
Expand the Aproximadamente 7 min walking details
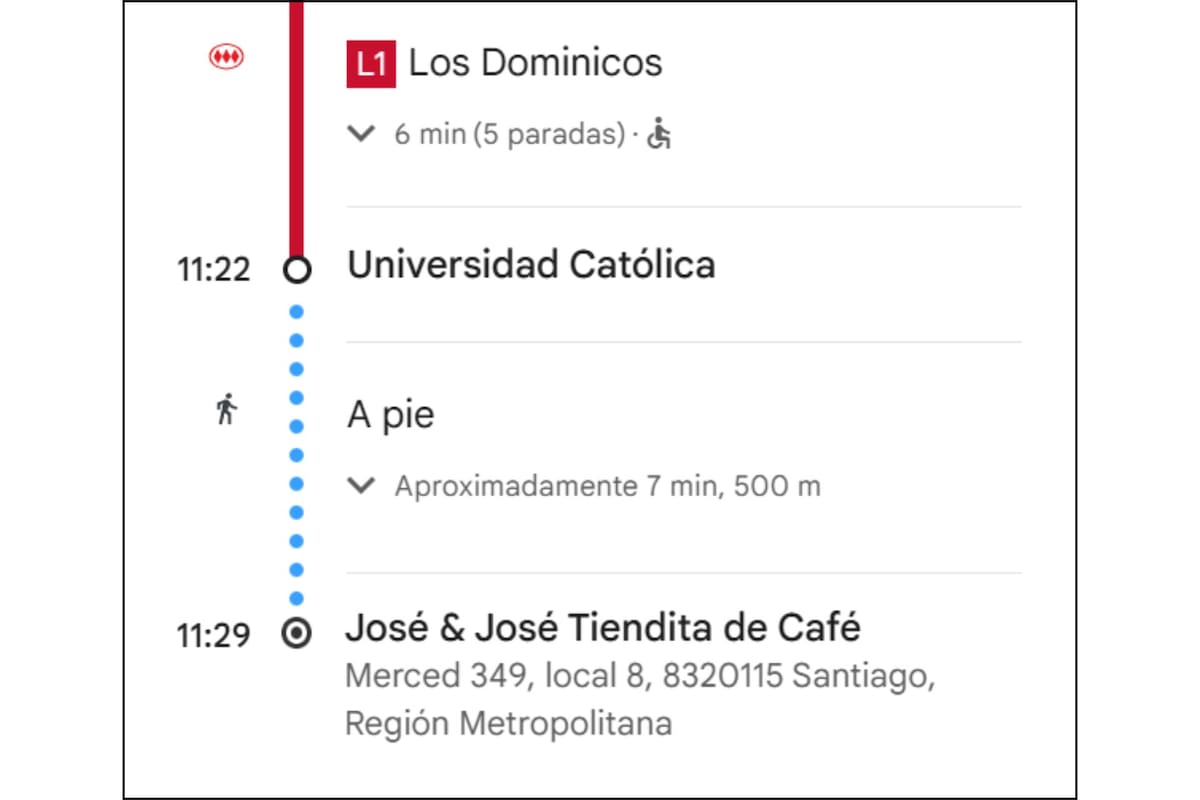pos(361,486)
